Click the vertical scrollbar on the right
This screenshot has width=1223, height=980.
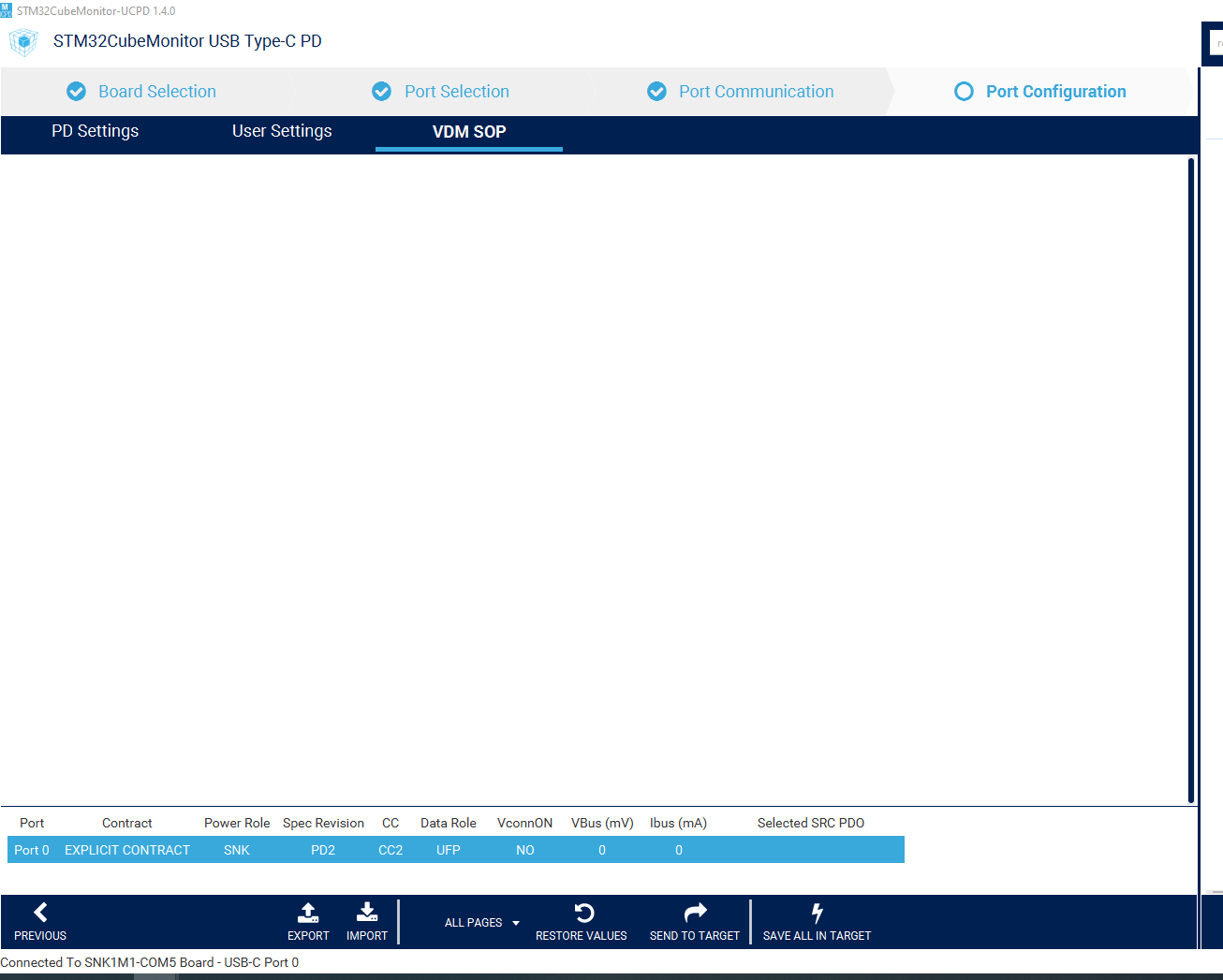1192,468
